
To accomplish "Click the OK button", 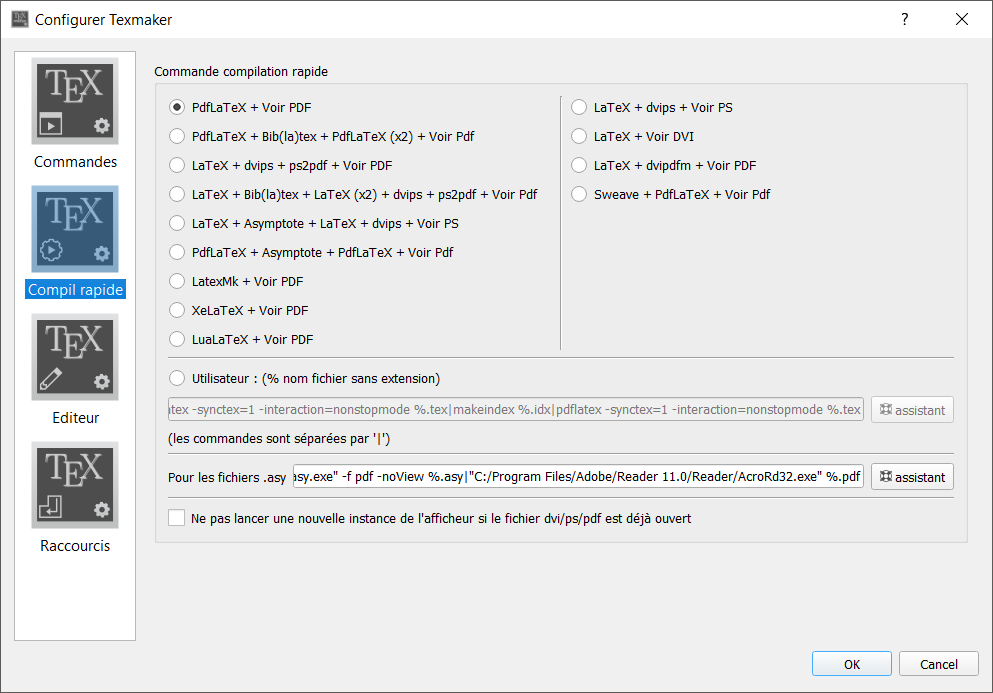I will click(851, 664).
